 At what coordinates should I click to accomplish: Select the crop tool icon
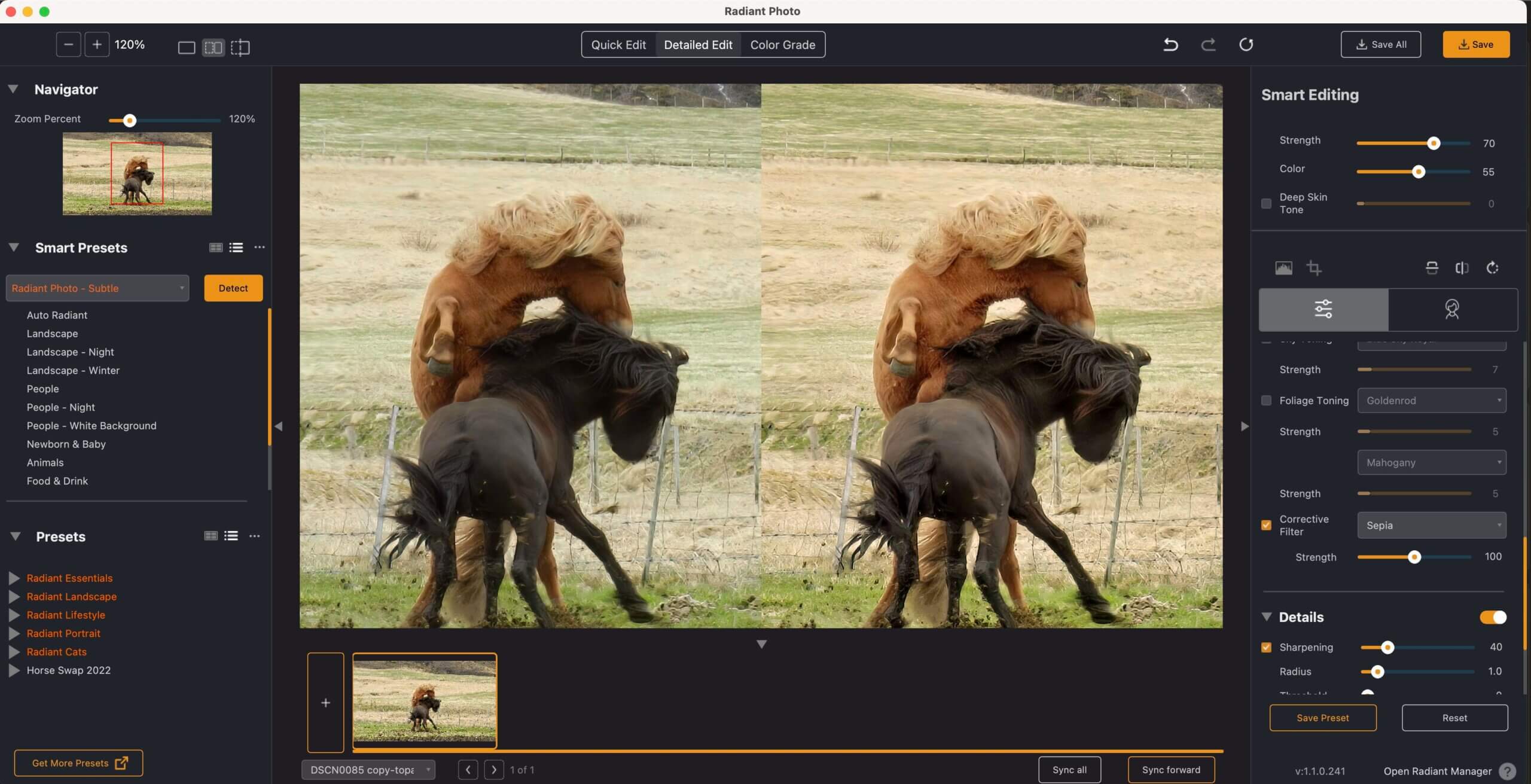coord(1314,268)
